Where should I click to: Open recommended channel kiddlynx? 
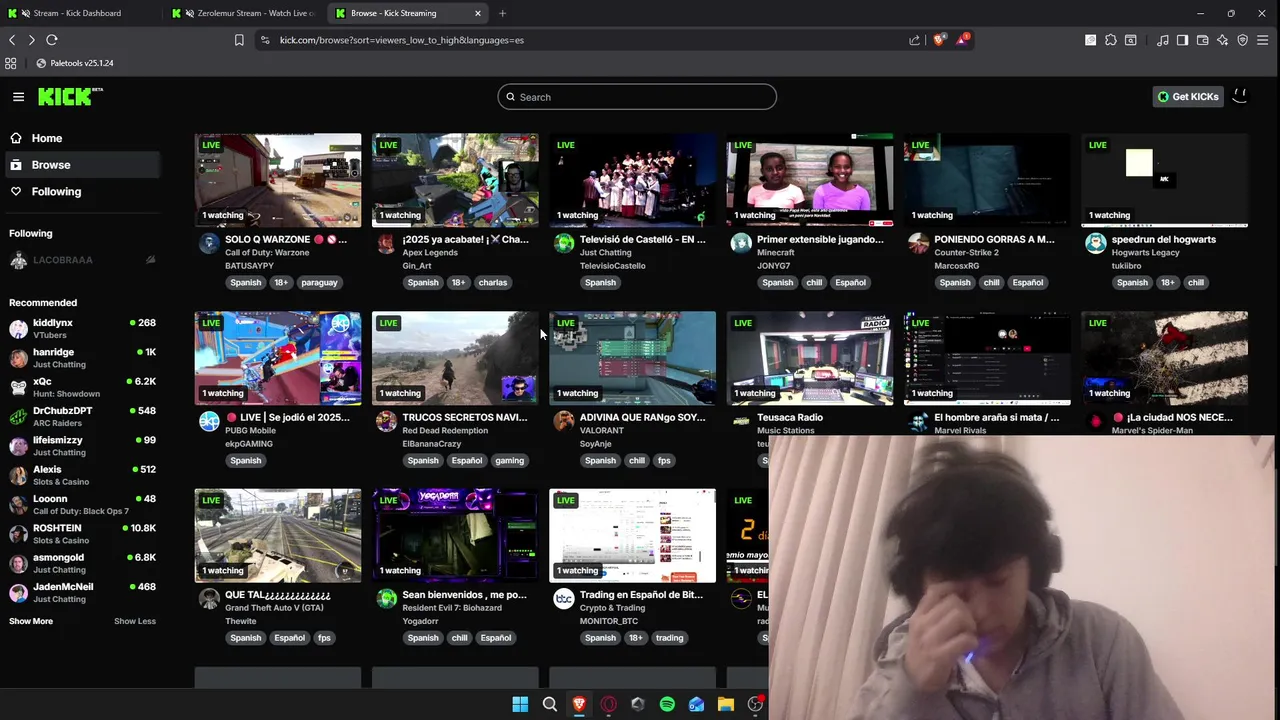click(x=82, y=328)
